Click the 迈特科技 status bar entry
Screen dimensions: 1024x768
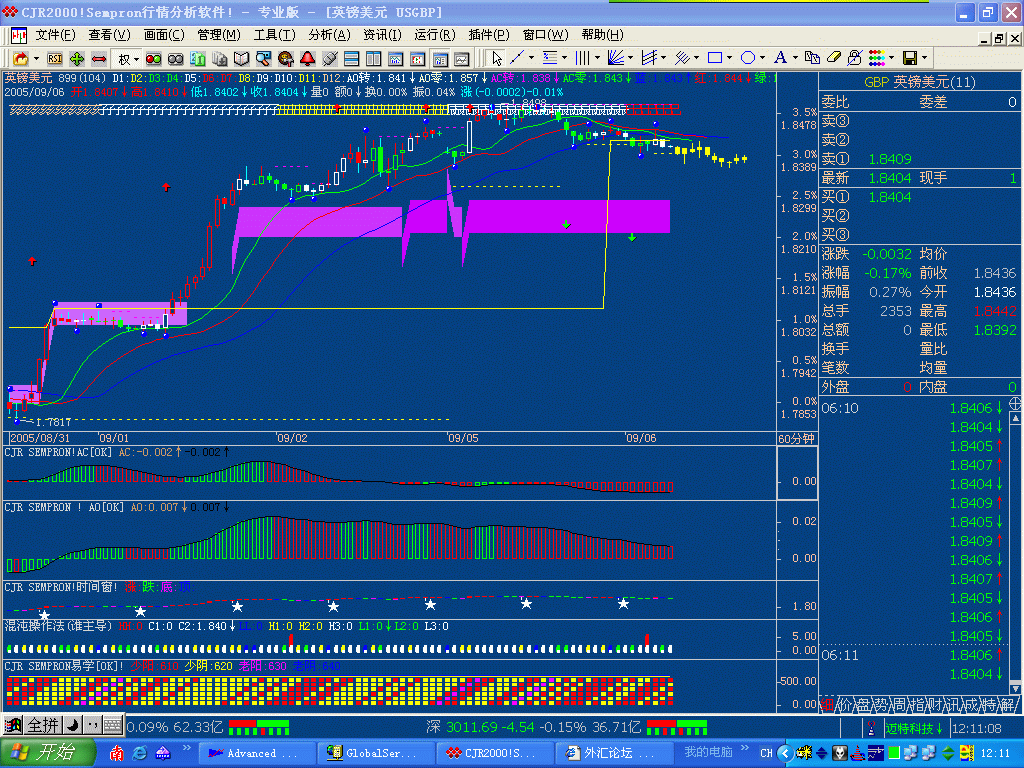[914, 728]
